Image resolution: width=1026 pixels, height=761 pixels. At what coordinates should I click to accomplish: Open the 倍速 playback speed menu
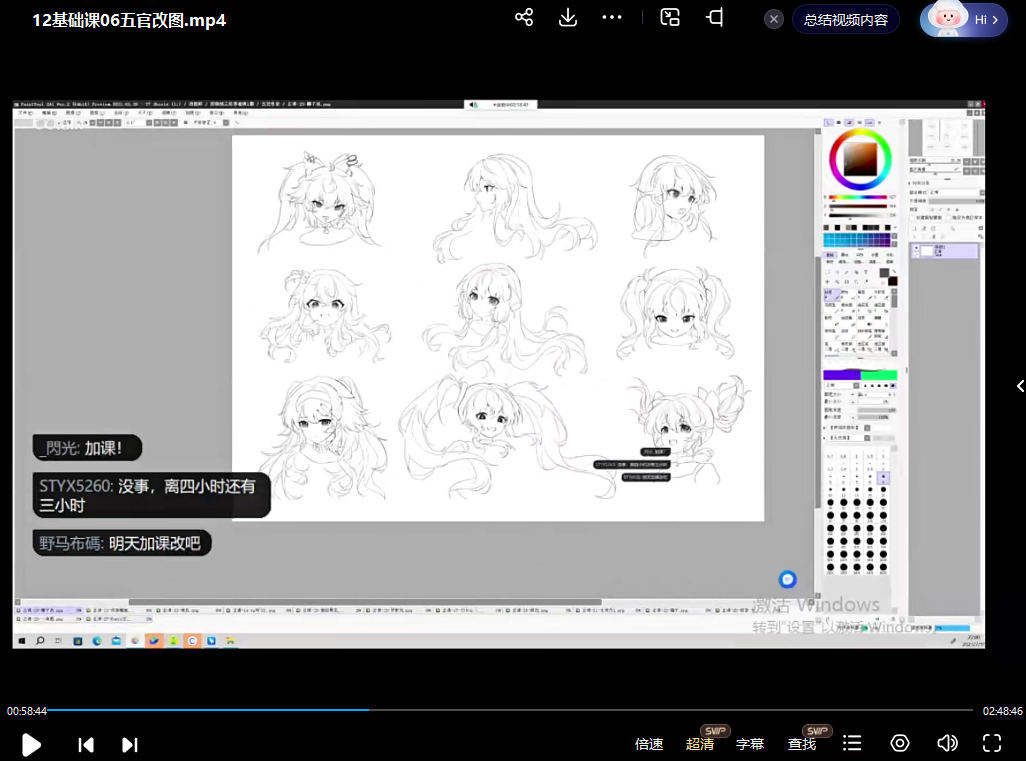649,744
